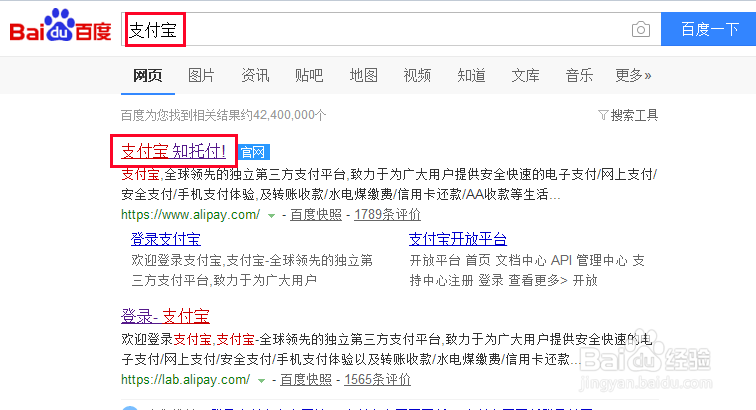Screen dimensions: 756x410
Task: Open the 文库 tab
Action: coord(525,75)
